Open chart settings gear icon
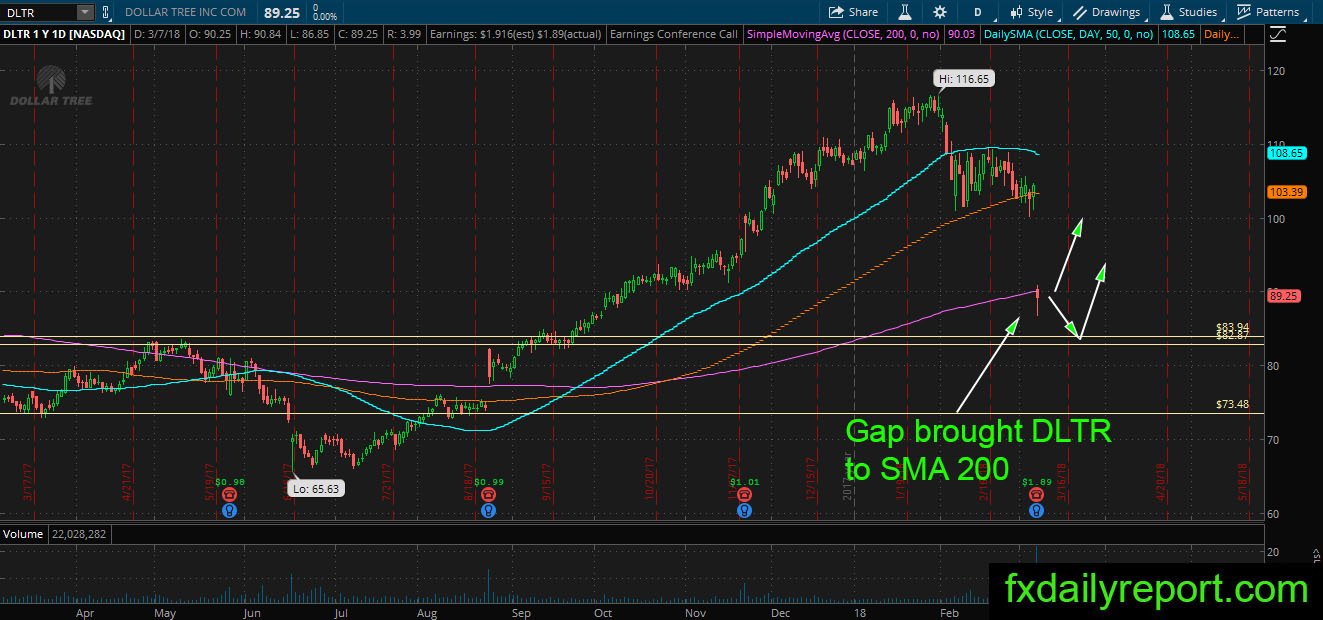Viewport: 1323px width, 620px height. click(939, 12)
